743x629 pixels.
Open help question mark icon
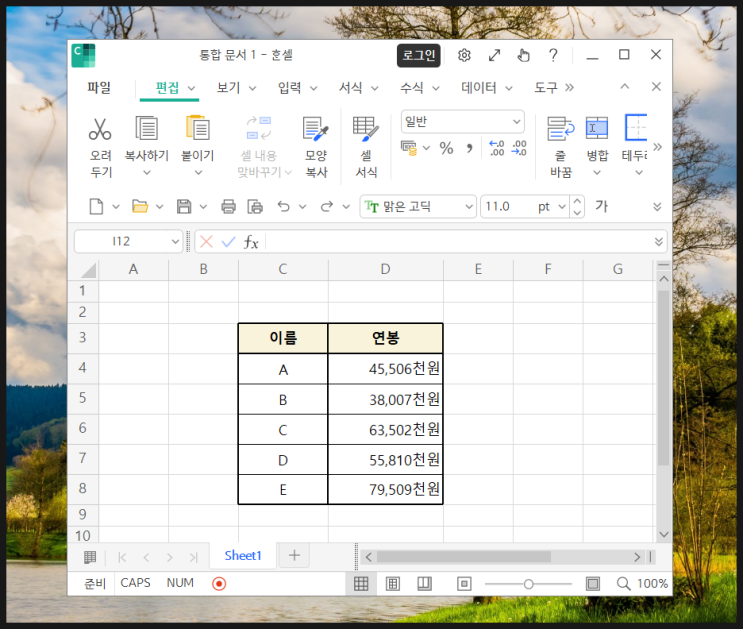(553, 55)
